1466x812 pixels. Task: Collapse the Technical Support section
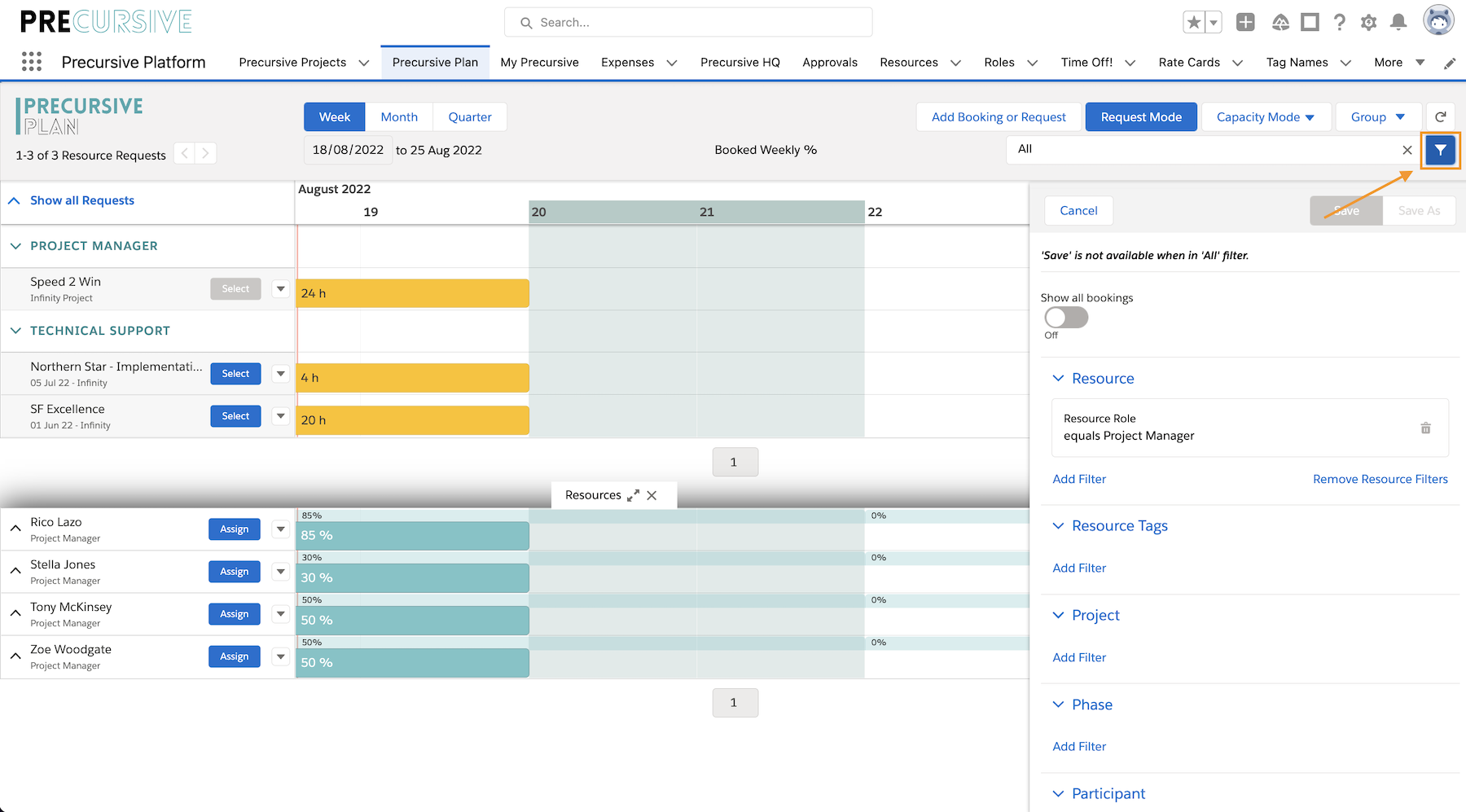tap(15, 331)
